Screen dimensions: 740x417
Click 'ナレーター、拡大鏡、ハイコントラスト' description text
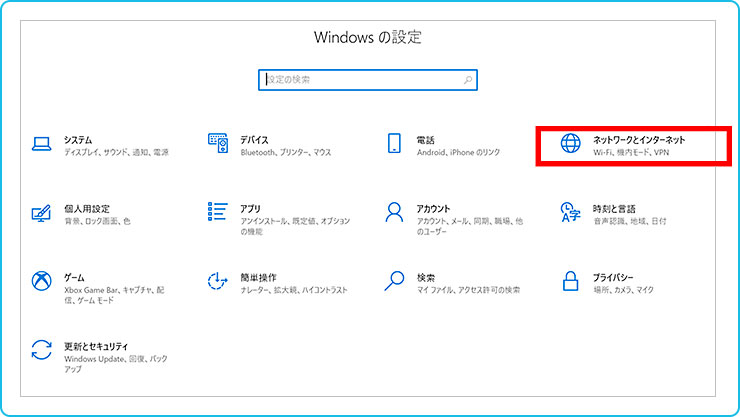[294, 290]
